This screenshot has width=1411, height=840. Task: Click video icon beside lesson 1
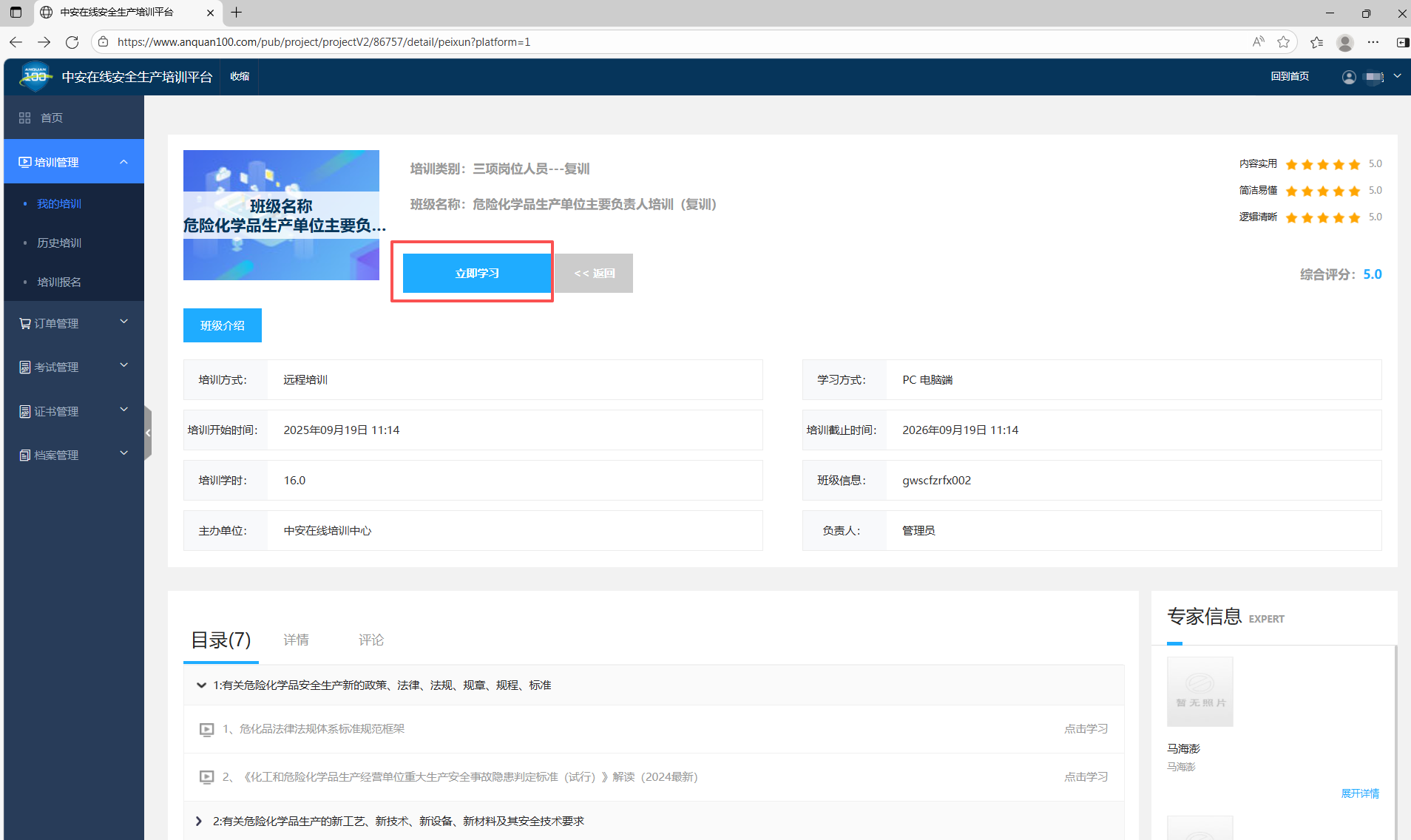tap(206, 729)
